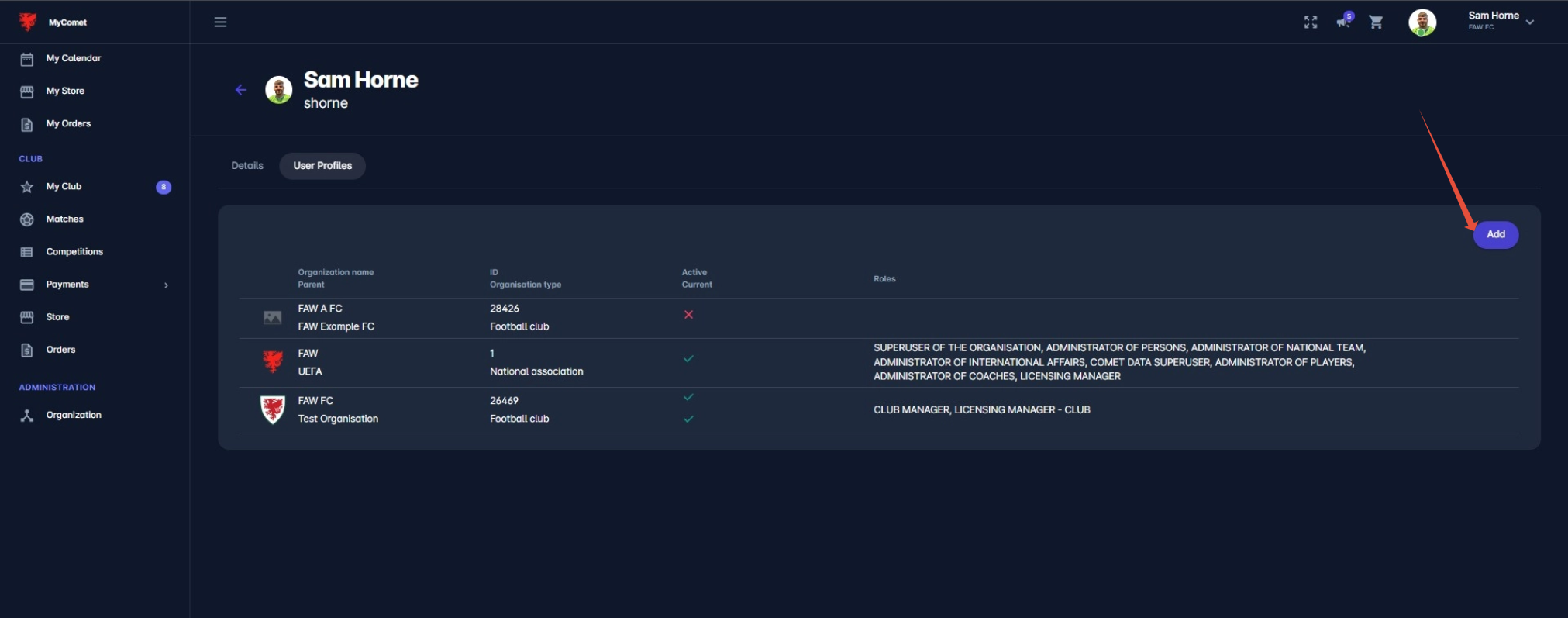Click the FAW FC shield crest
The width and height of the screenshot is (1568, 618).
point(272,409)
